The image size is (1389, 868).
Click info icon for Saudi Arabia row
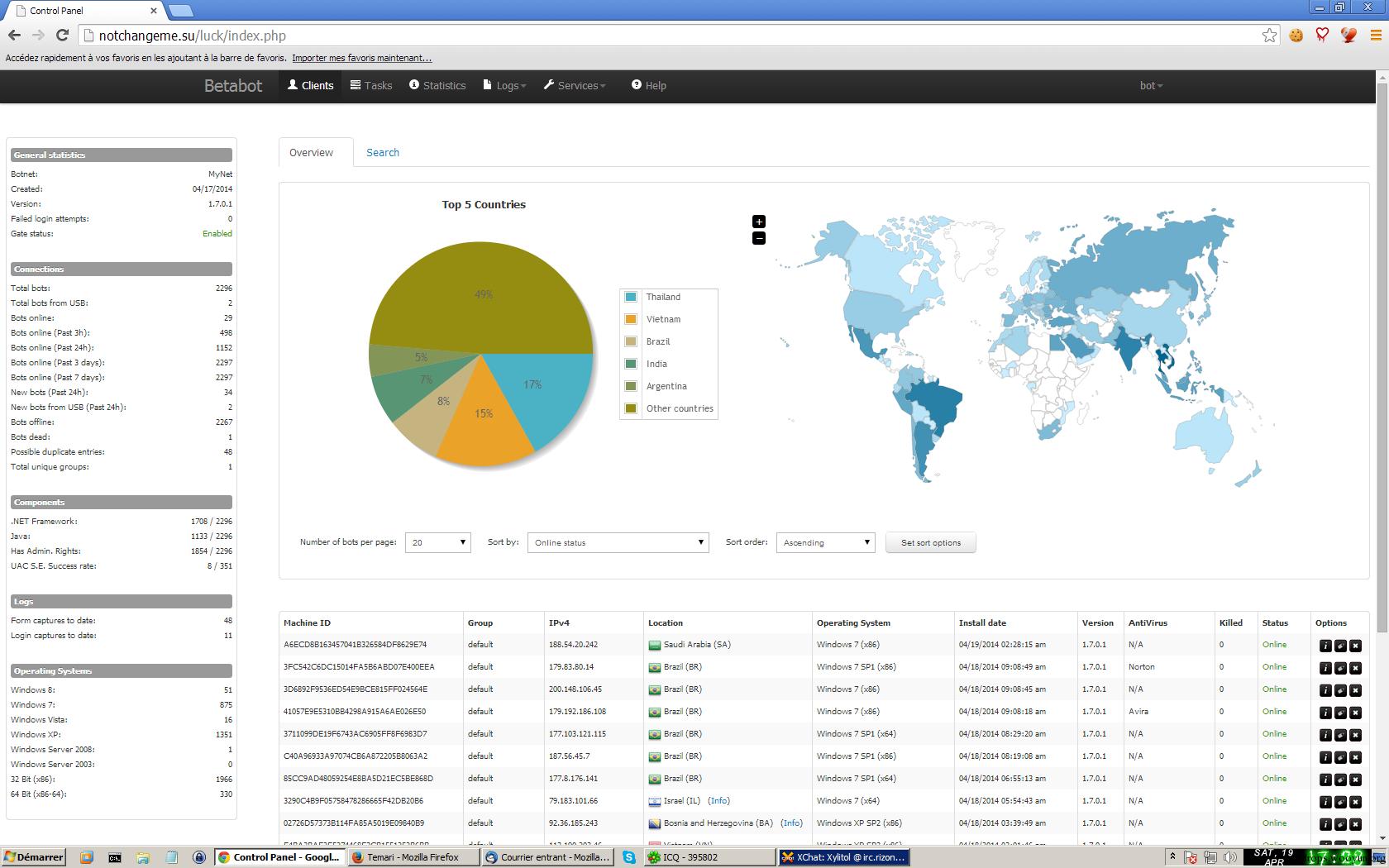pyautogui.click(x=1325, y=646)
